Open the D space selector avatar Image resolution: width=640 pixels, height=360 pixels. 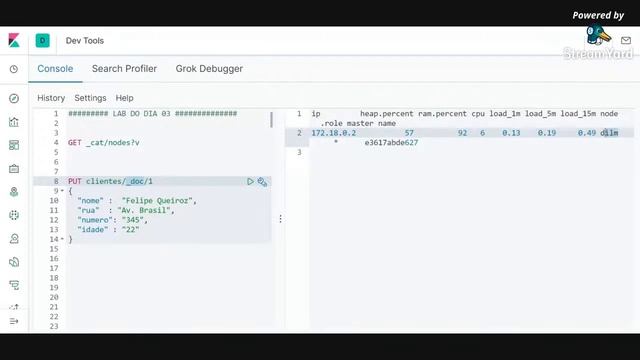point(42,40)
